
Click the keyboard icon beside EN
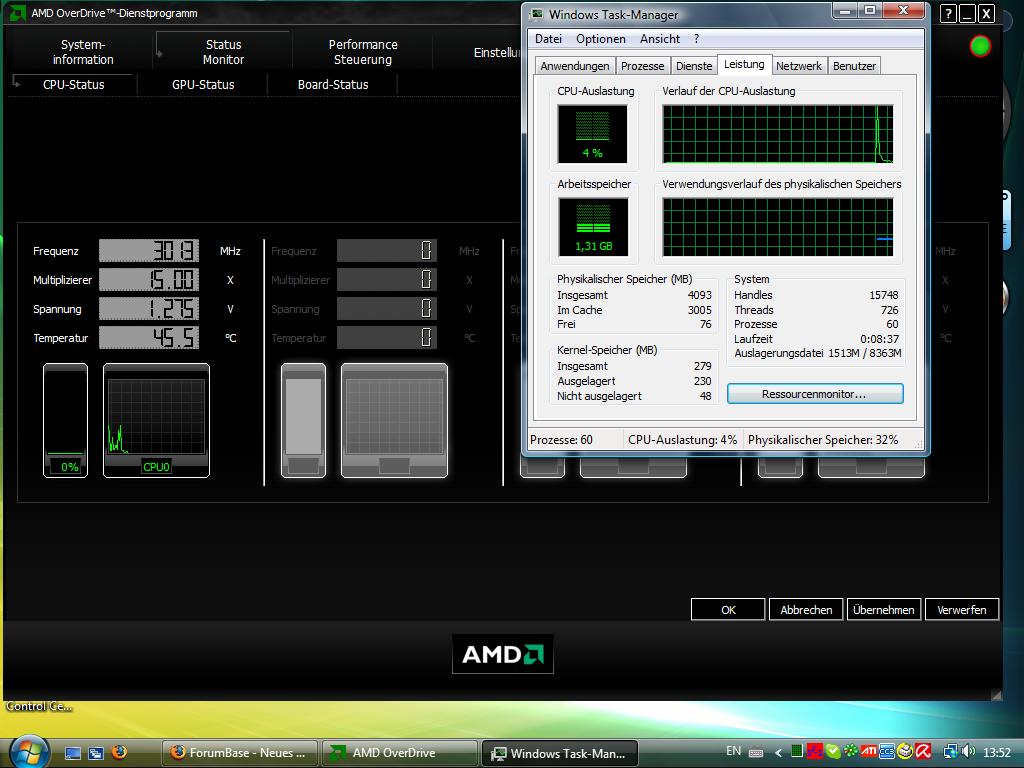[756, 752]
